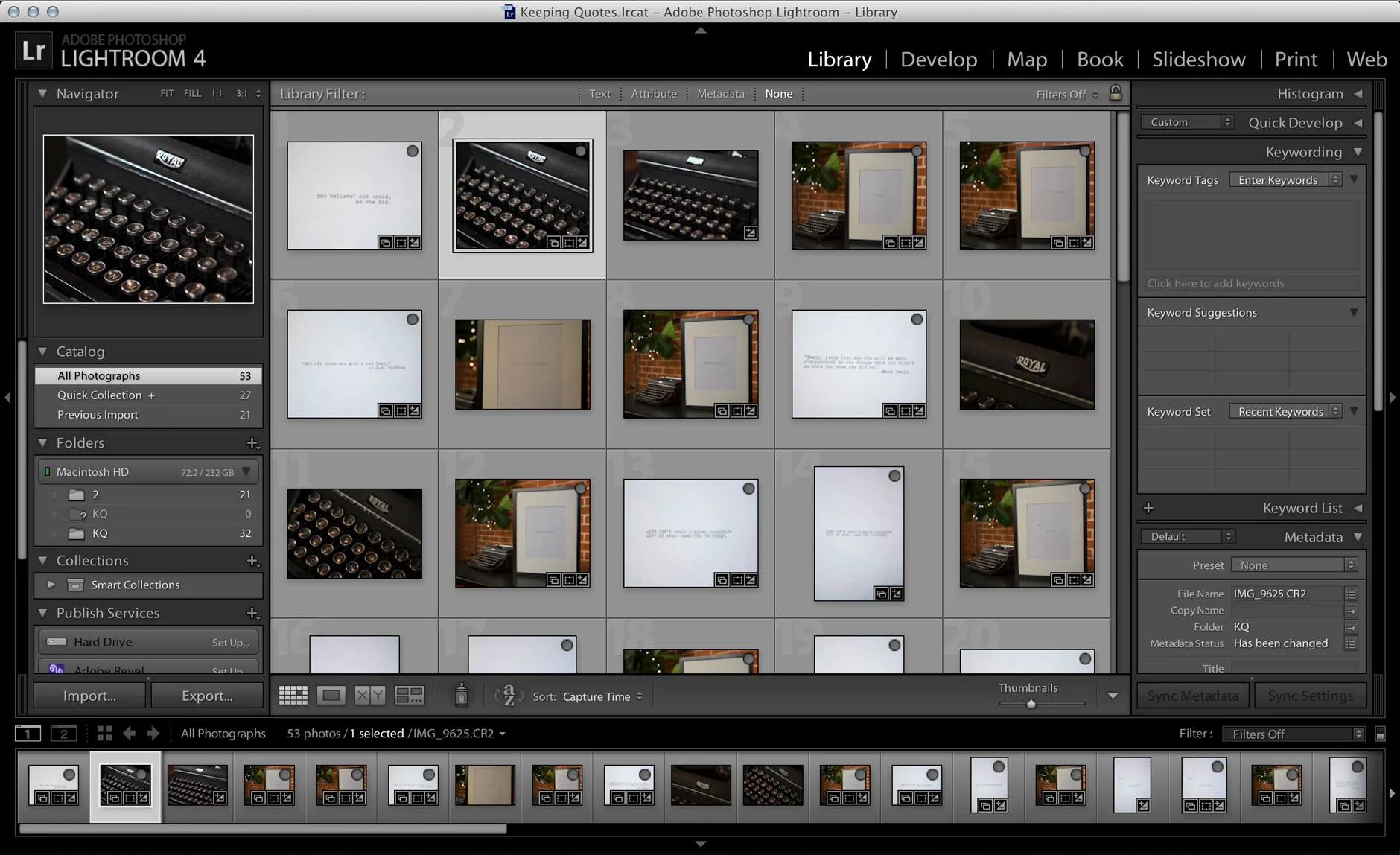The height and width of the screenshot is (855, 1400).
Task: Select the Metadata library filter
Action: coord(720,94)
